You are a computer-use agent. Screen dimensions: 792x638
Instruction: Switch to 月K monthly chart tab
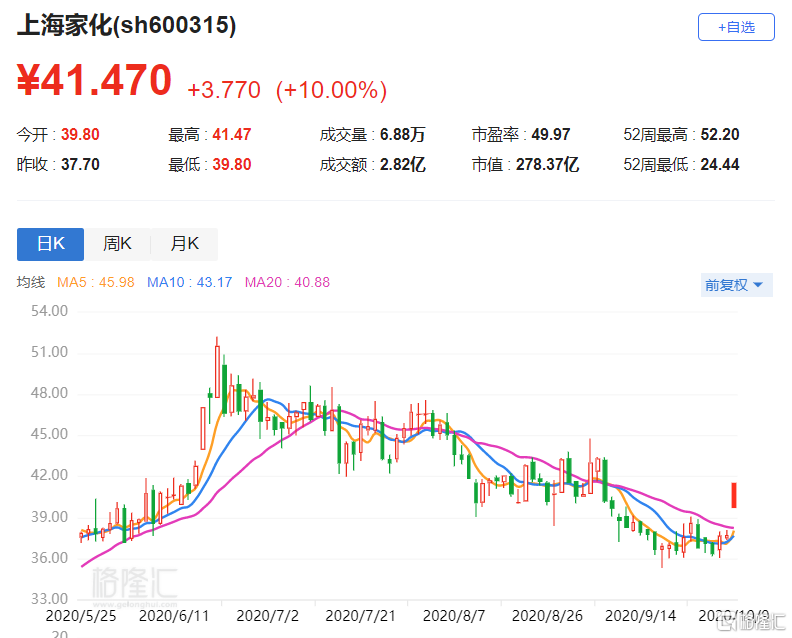pos(185,244)
